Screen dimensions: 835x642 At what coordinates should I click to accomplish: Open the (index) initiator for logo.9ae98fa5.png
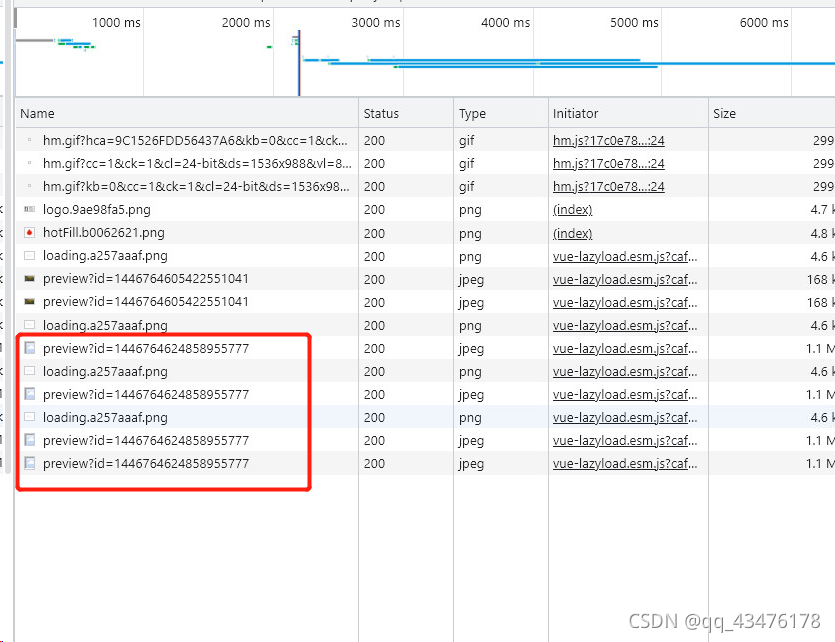(571, 210)
